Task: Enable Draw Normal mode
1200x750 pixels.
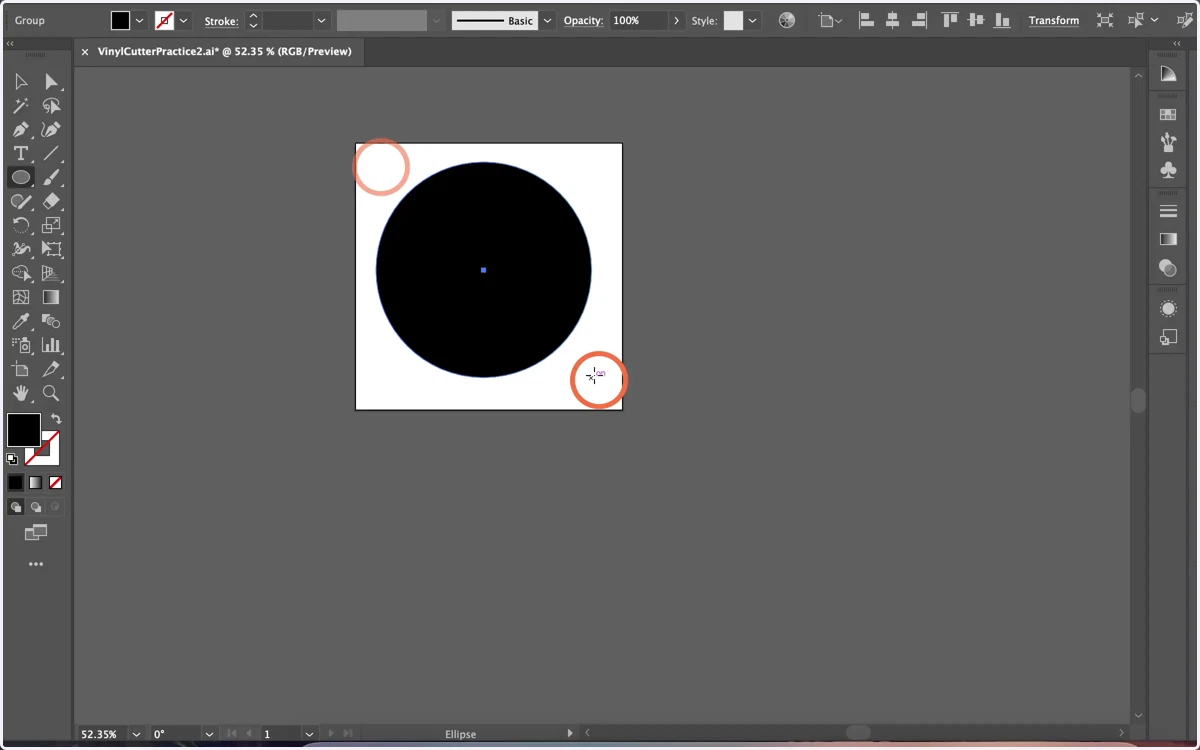Action: click(16, 507)
